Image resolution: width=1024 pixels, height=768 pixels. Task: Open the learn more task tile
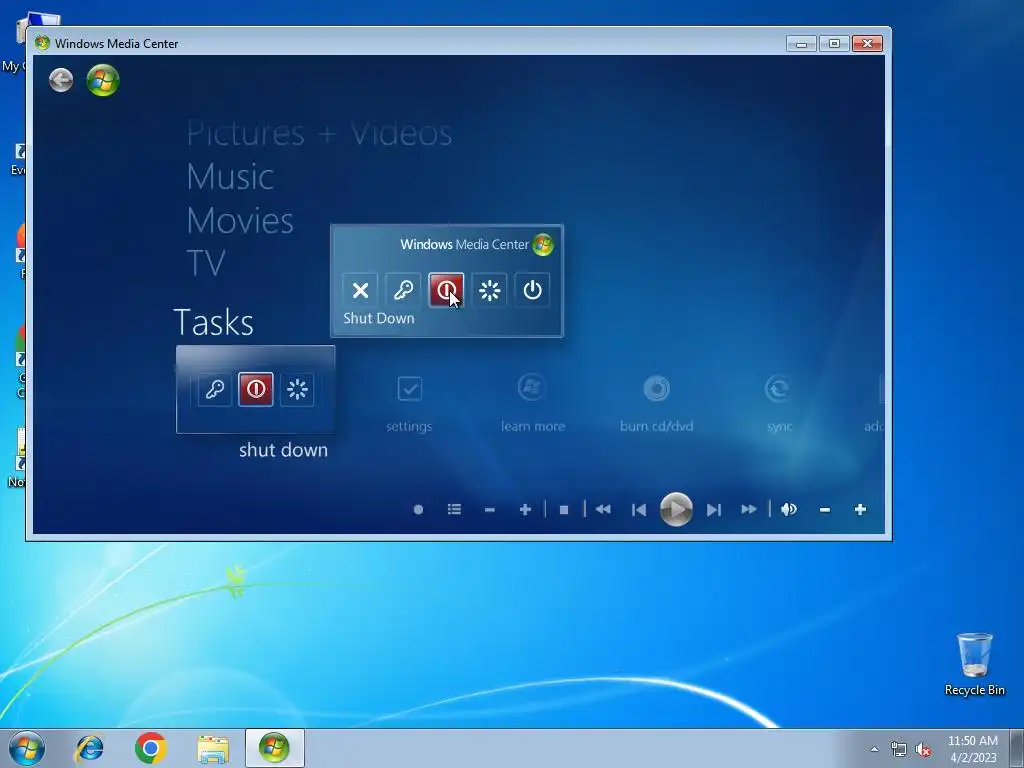coord(533,403)
